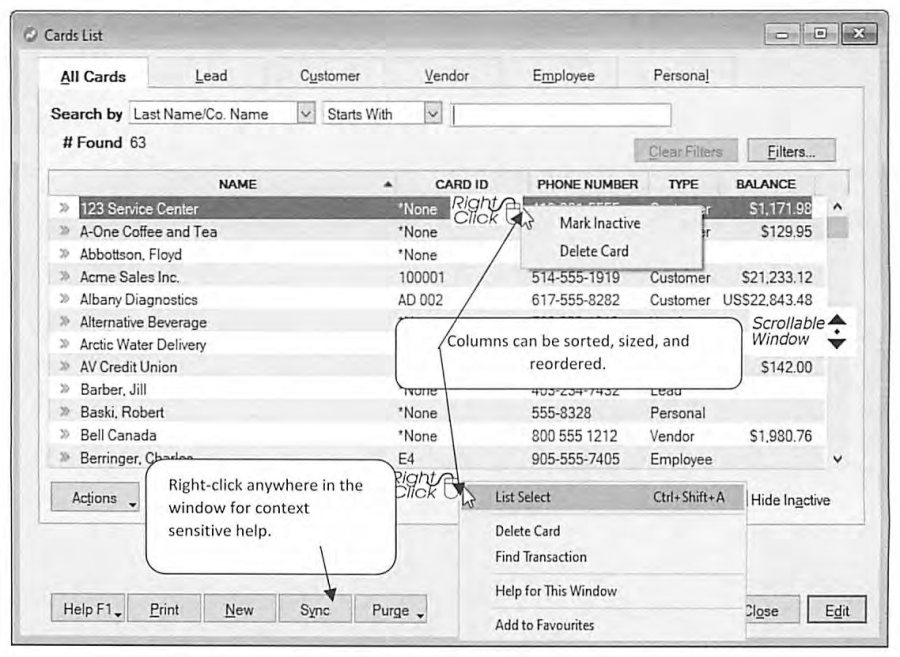This screenshot has width=900, height=657.
Task: Sort by the TYPE column header
Action: coord(683,184)
